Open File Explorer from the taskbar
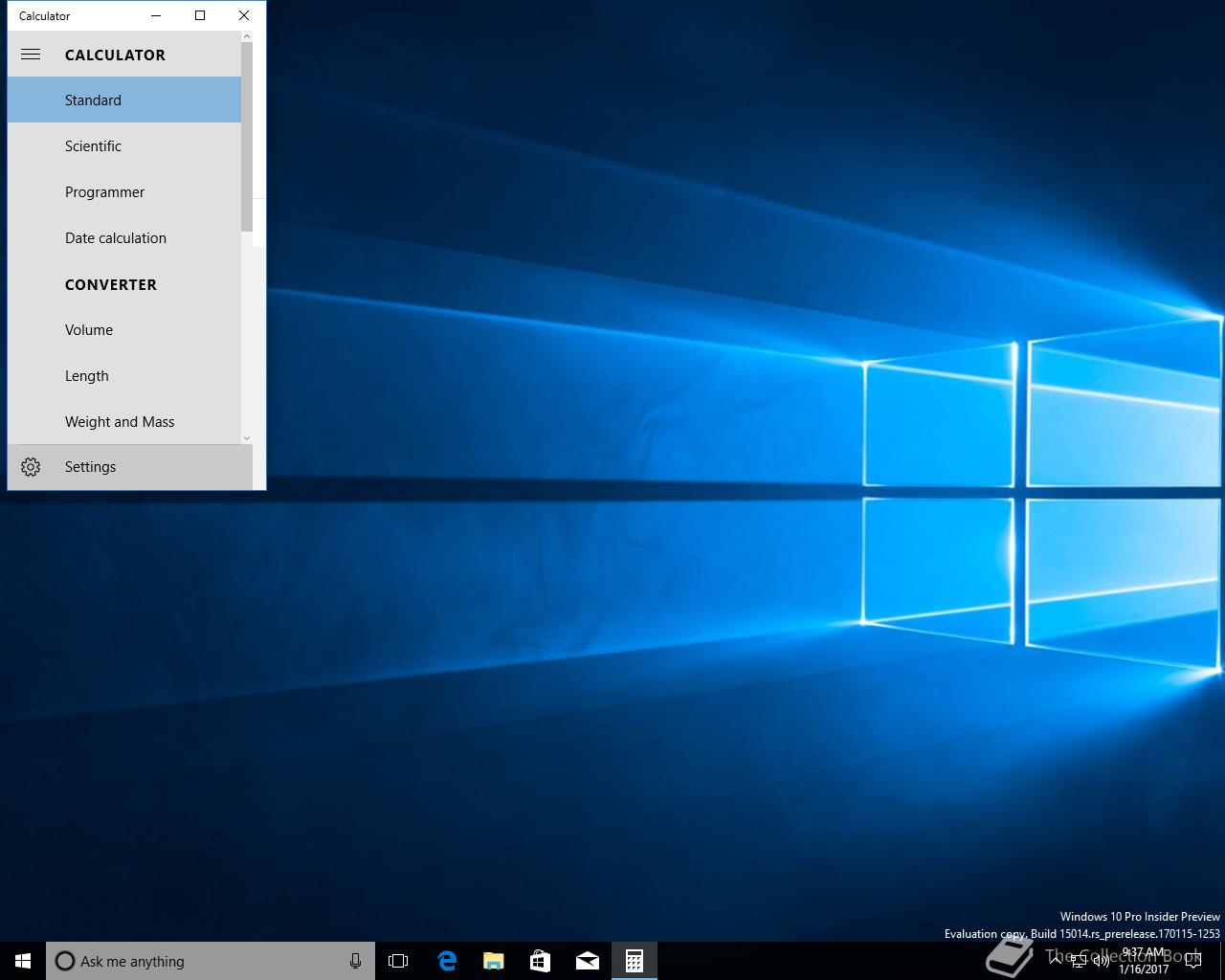Screen dimensions: 1225x980 click(493, 961)
